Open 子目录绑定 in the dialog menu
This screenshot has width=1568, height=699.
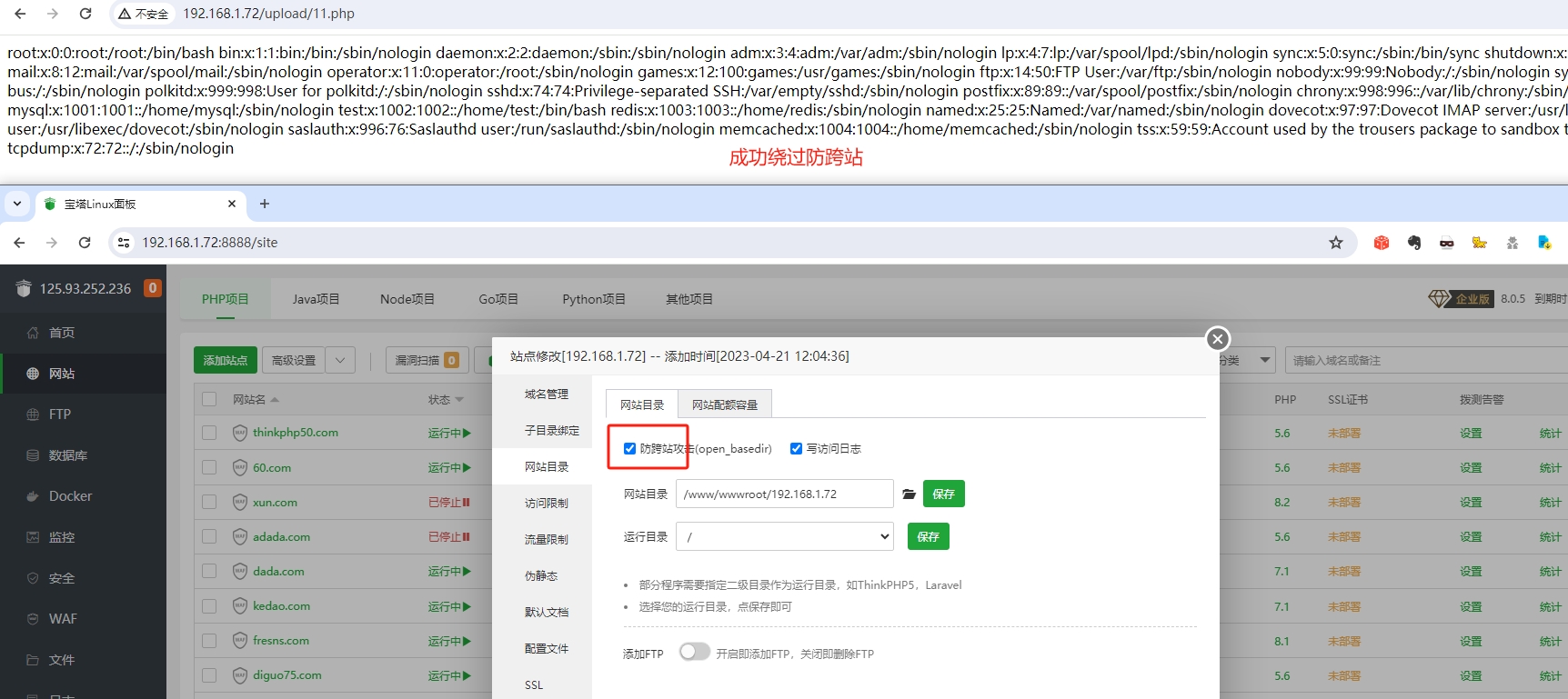point(551,430)
